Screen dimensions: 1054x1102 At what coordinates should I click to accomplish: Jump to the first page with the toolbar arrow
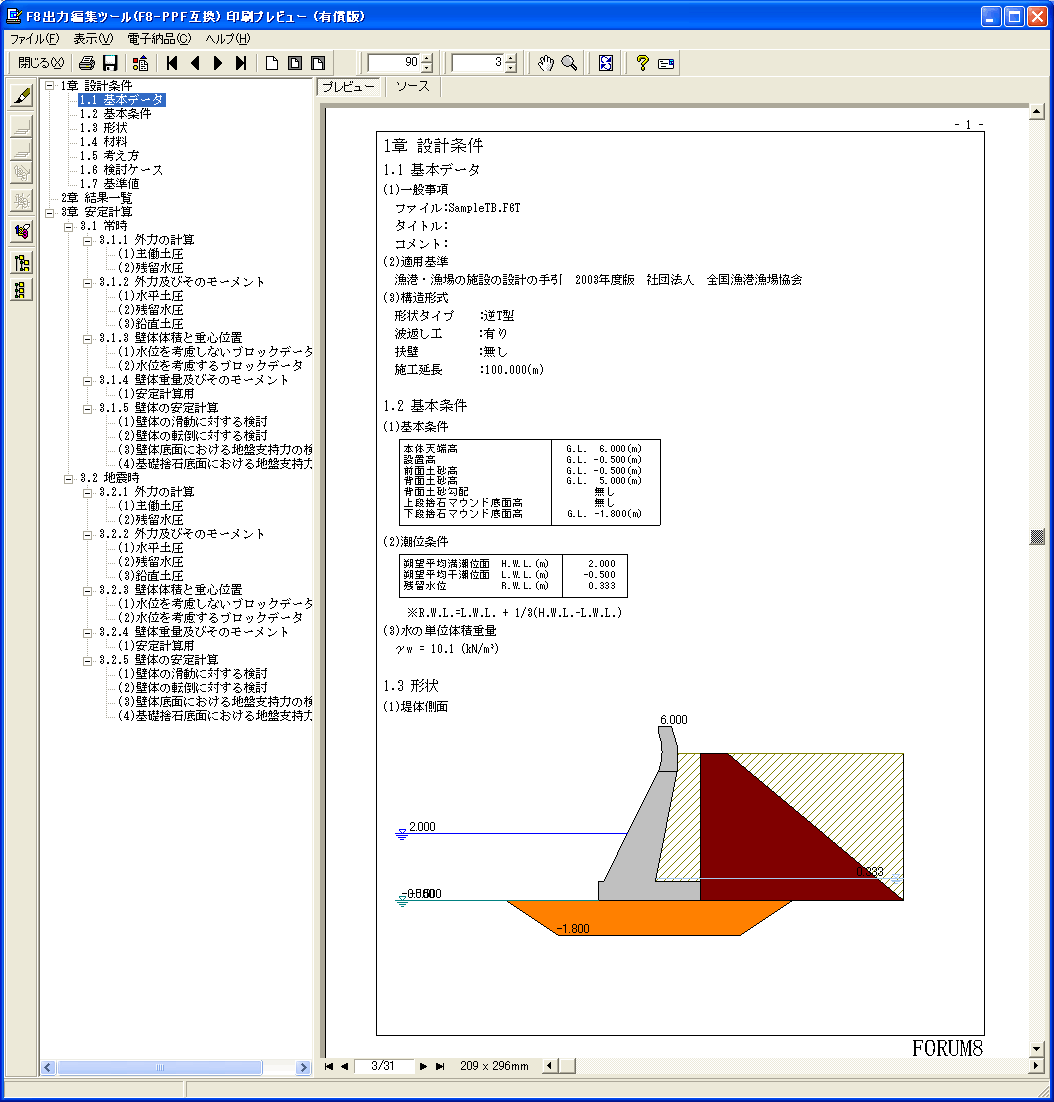pos(173,63)
